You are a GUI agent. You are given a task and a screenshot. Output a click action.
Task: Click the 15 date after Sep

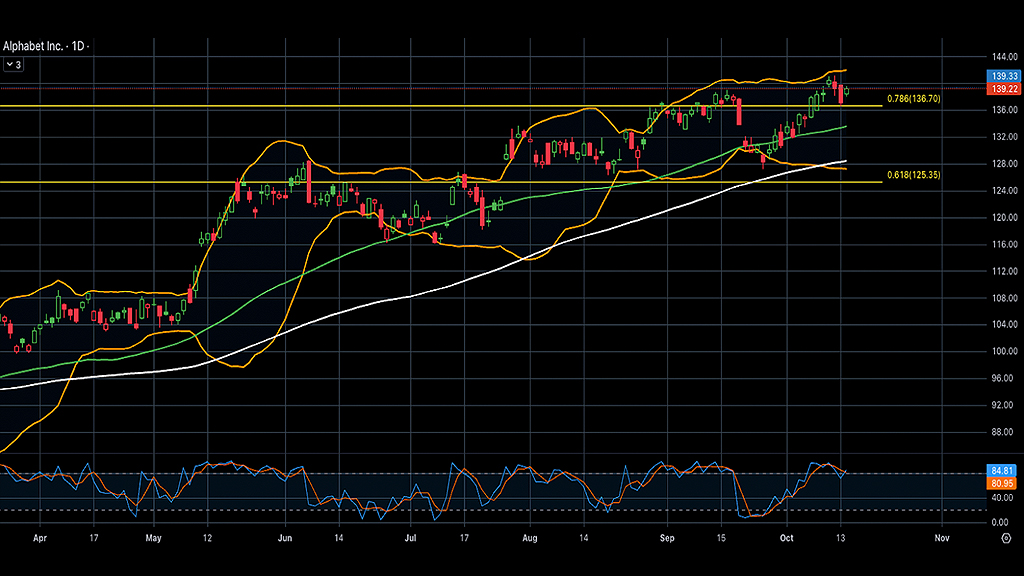tap(721, 538)
